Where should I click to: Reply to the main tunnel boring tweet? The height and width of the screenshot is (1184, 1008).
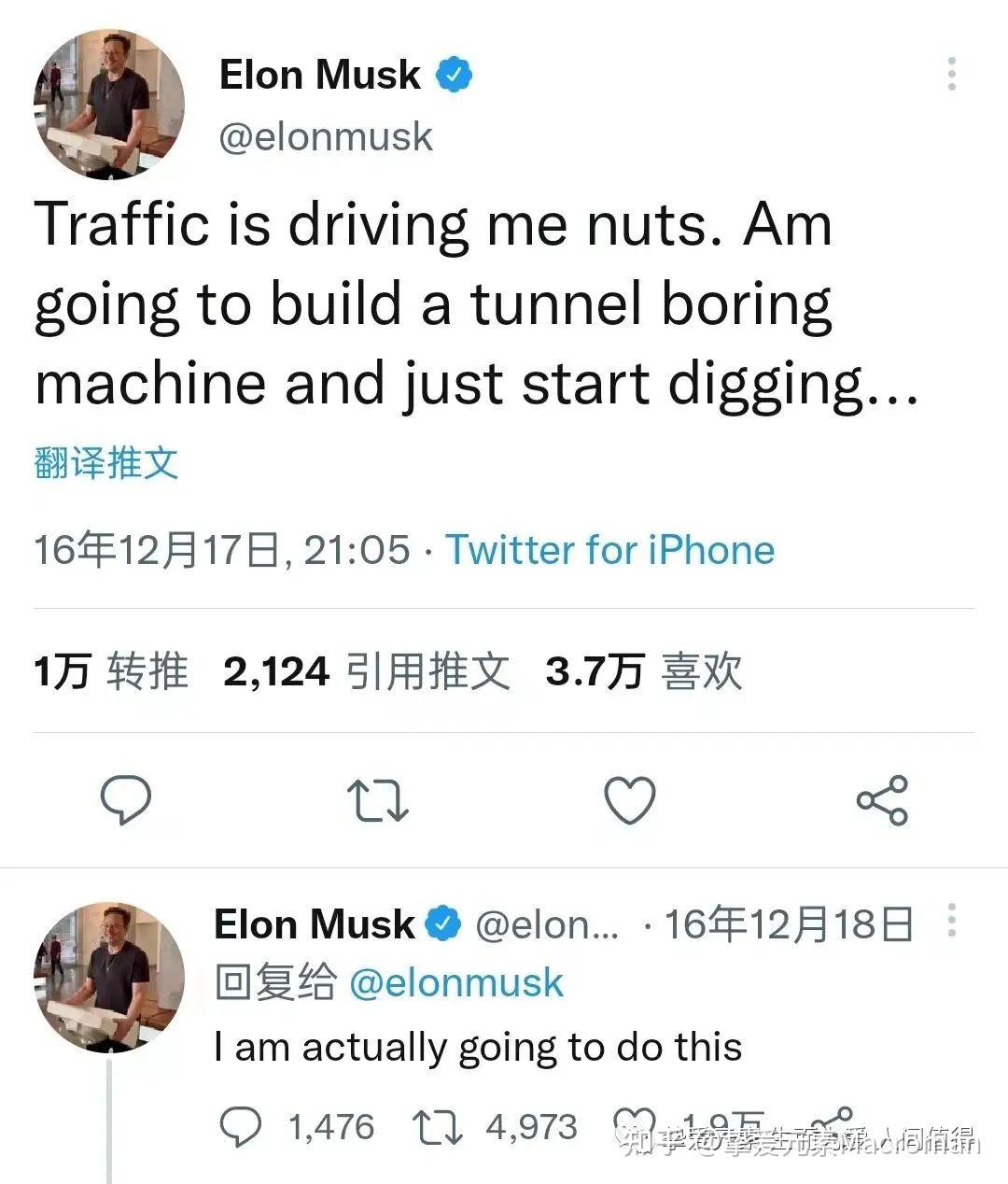[126, 800]
